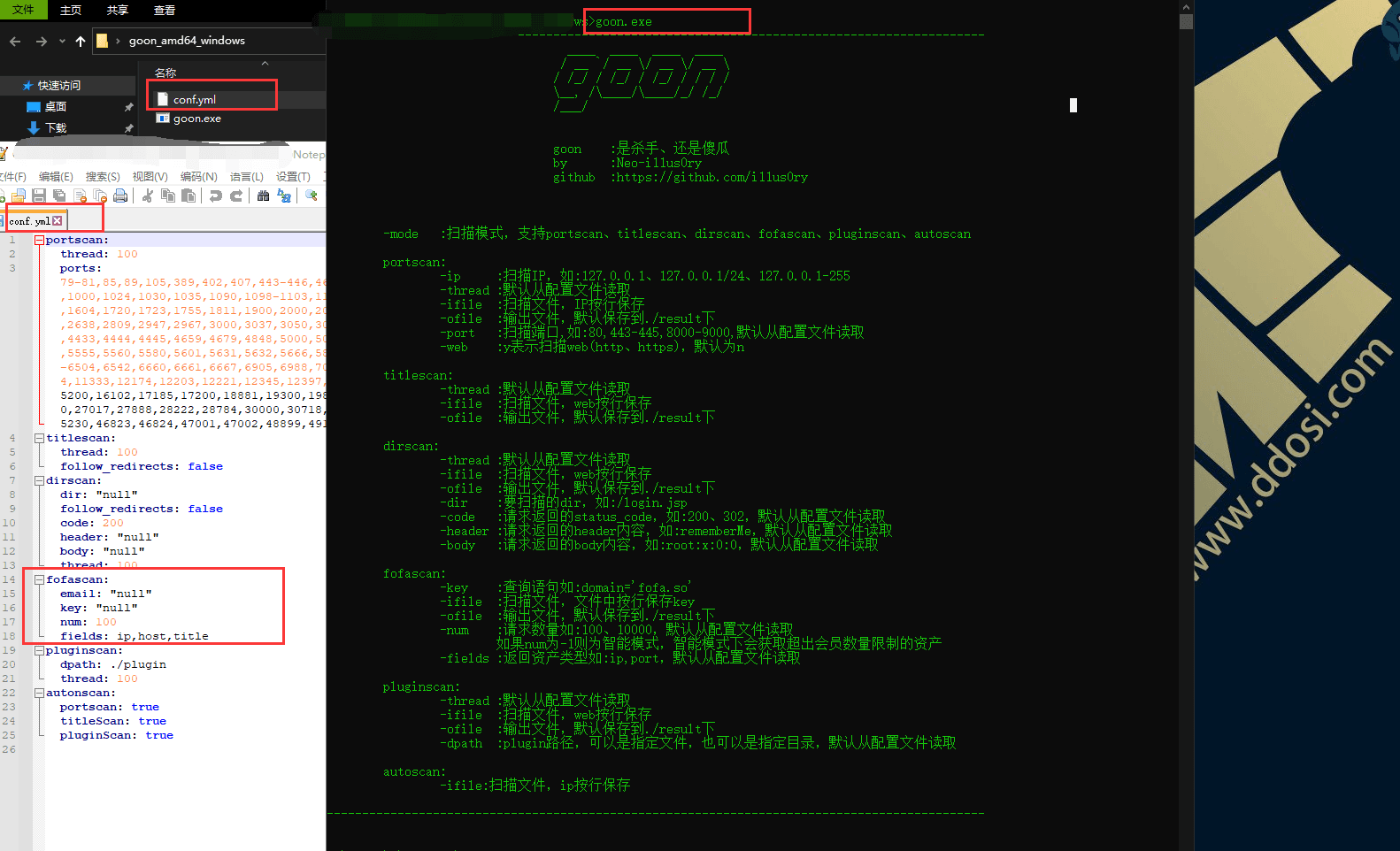Click the Zoom In magnifier icon

(312, 195)
